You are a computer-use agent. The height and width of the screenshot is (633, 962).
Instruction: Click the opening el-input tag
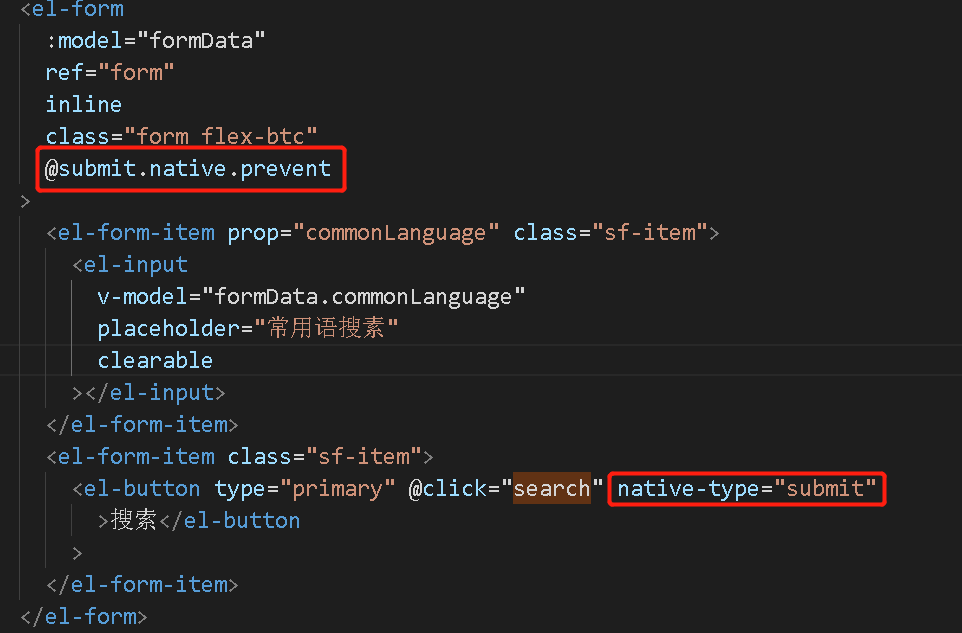click(135, 264)
